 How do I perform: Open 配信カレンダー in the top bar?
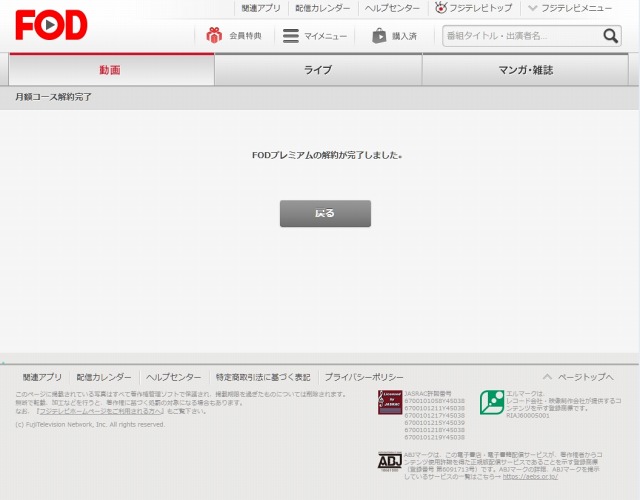[323, 8]
